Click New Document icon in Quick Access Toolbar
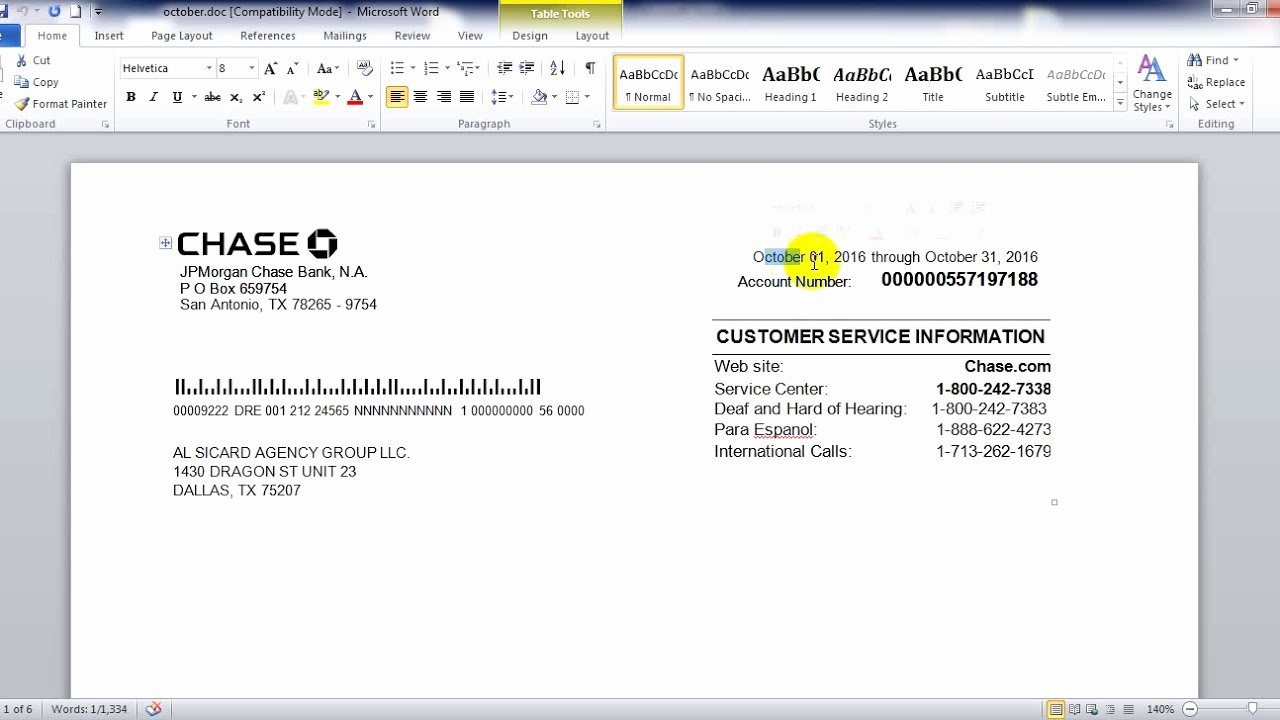 76,11
